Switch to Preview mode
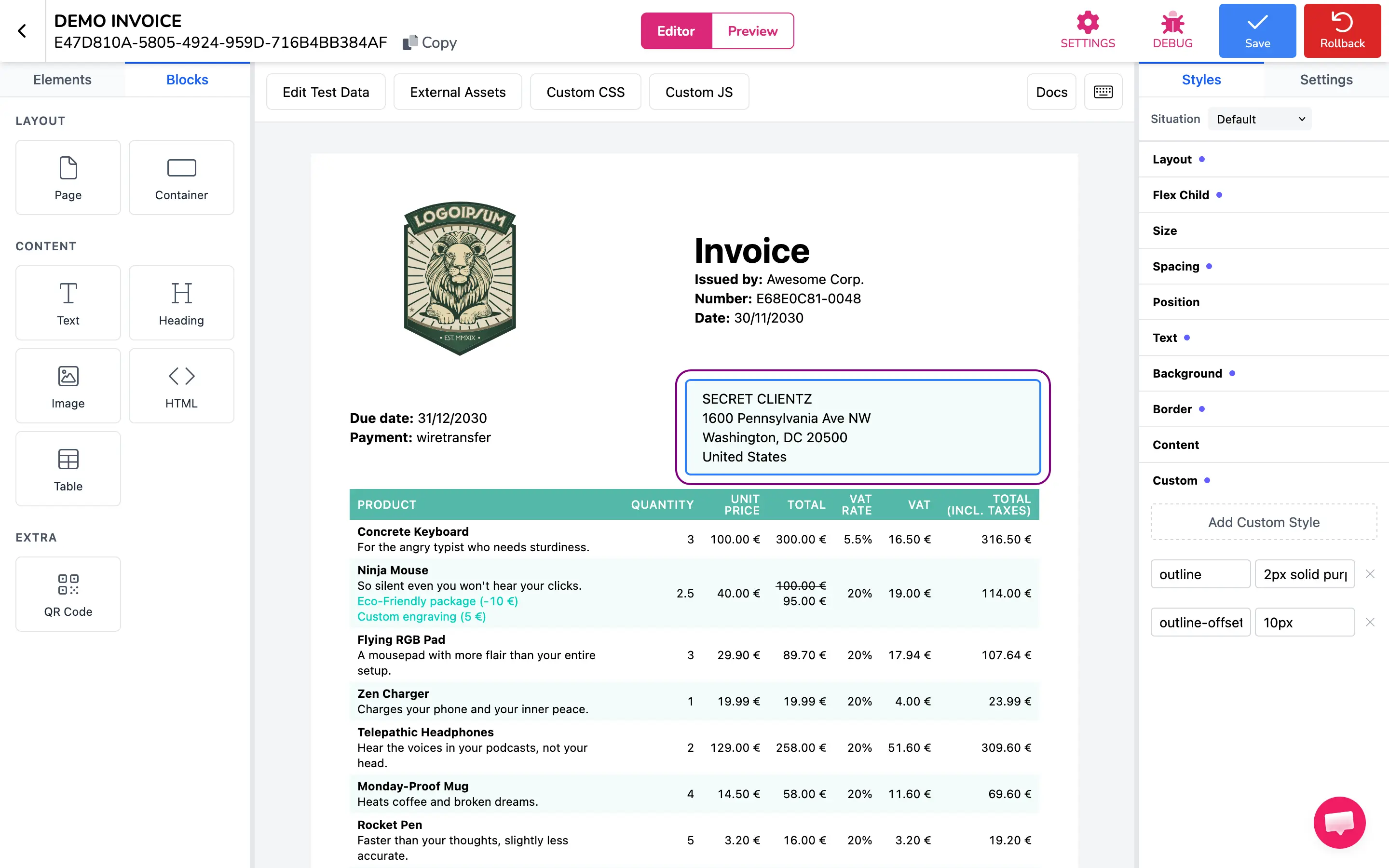Screen dimensions: 1389x868 [752, 31]
